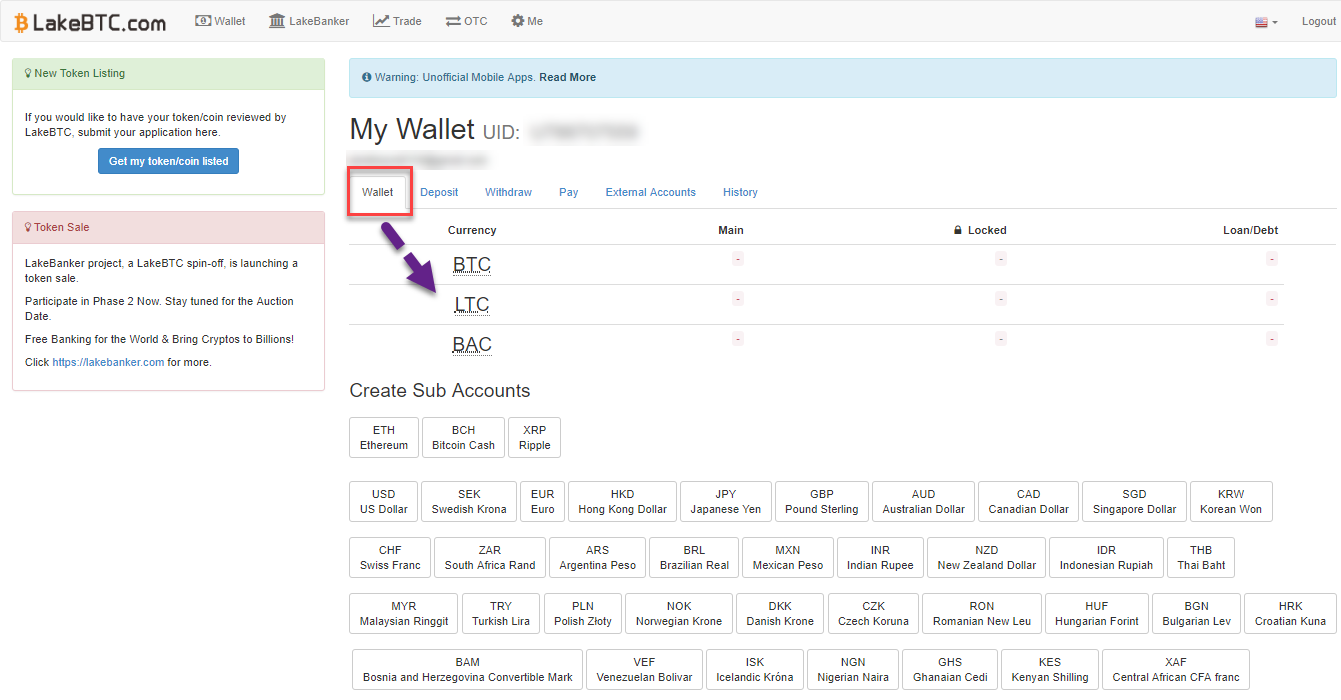This screenshot has width=1341, height=700.
Task: Create a HUF Hungarian Forint sub account
Action: point(1097,614)
